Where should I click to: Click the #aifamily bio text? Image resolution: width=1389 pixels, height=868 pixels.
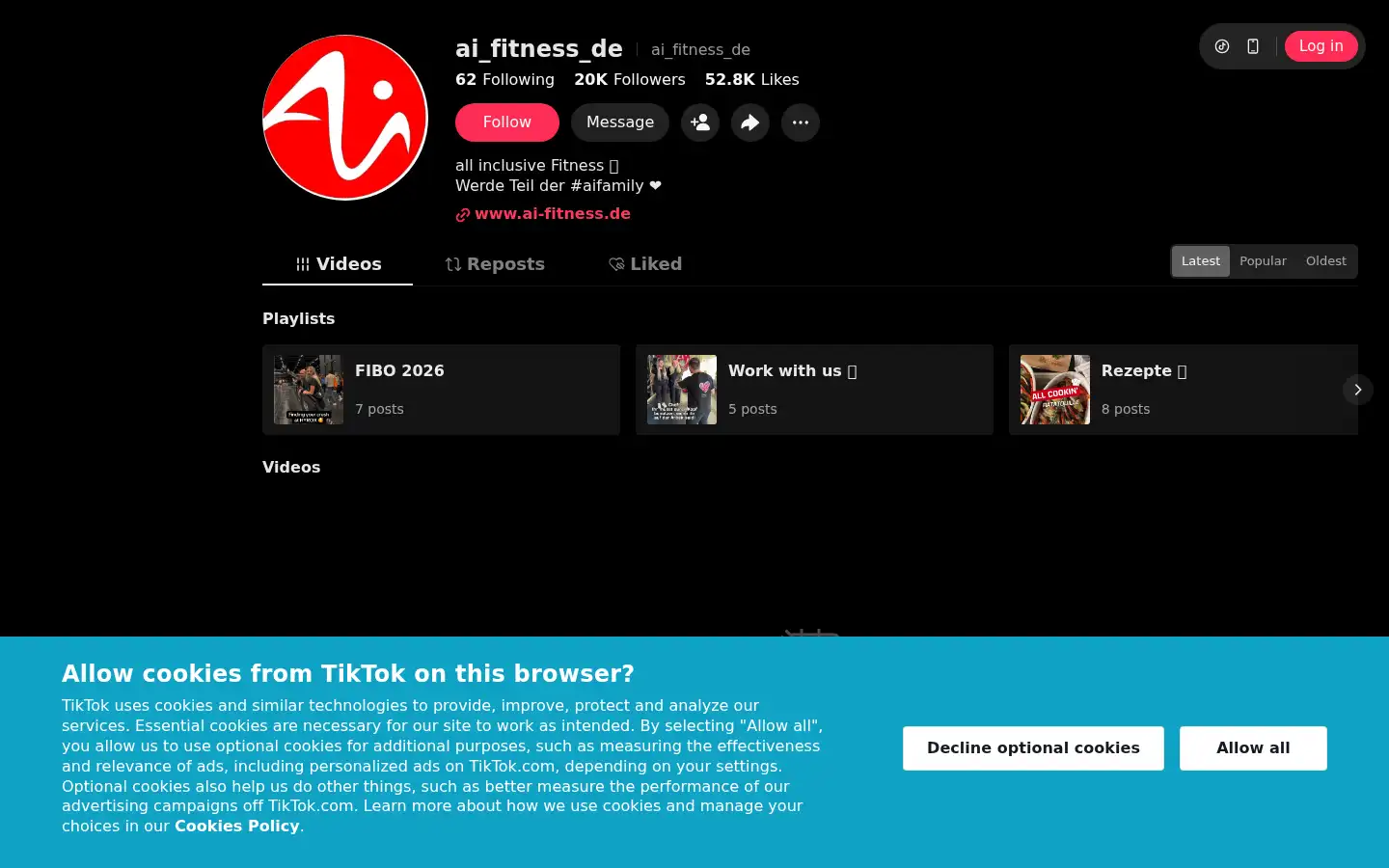click(x=607, y=186)
